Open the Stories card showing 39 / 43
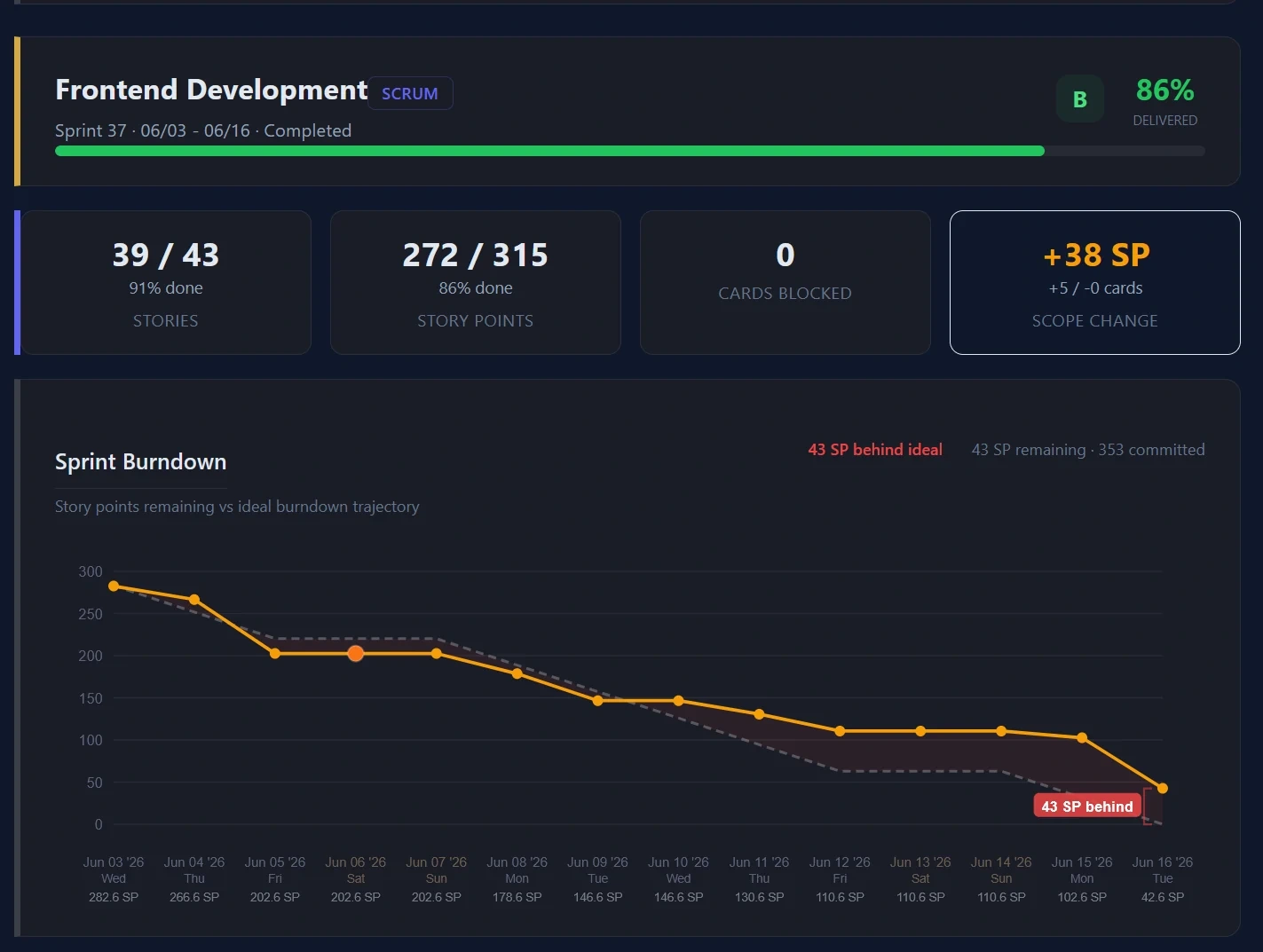Viewport: 1263px width, 952px height. [x=166, y=282]
